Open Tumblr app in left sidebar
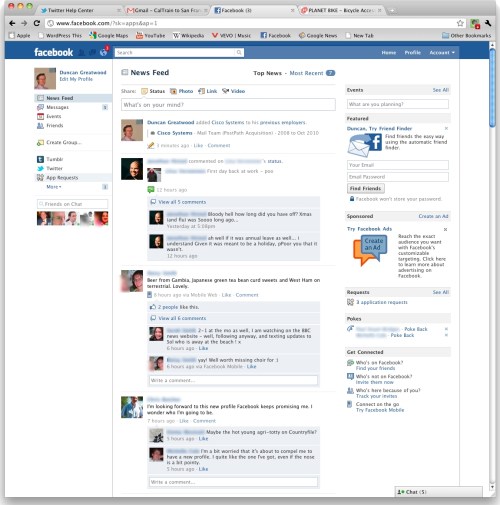 point(50,159)
